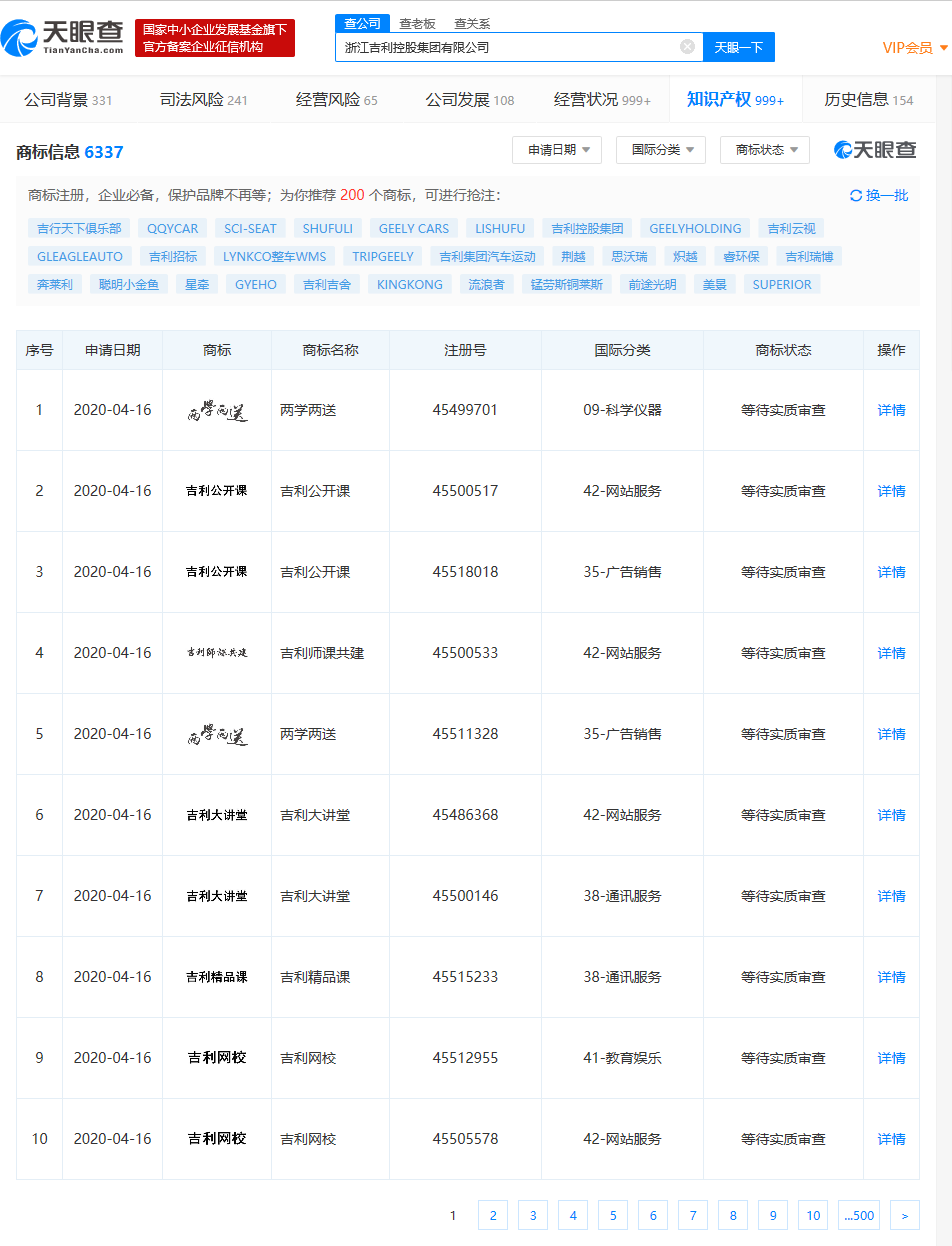Open the 商标状态 filter dropdown
952x1246 pixels.
tap(764, 148)
